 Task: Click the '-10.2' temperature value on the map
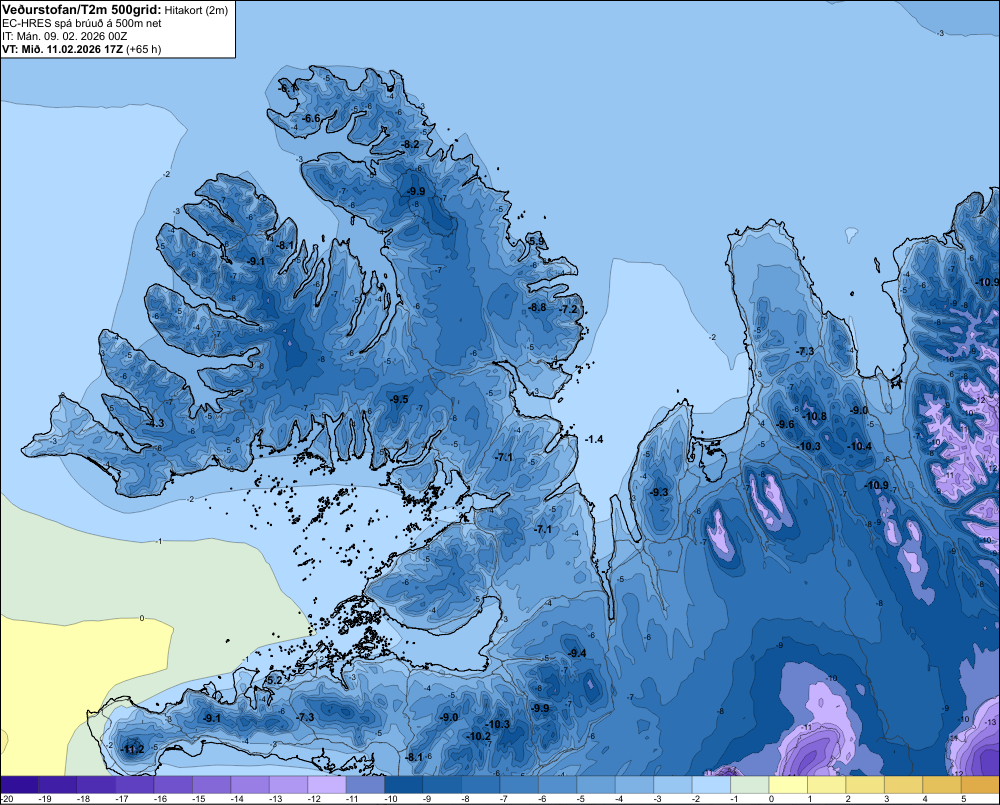[478, 736]
